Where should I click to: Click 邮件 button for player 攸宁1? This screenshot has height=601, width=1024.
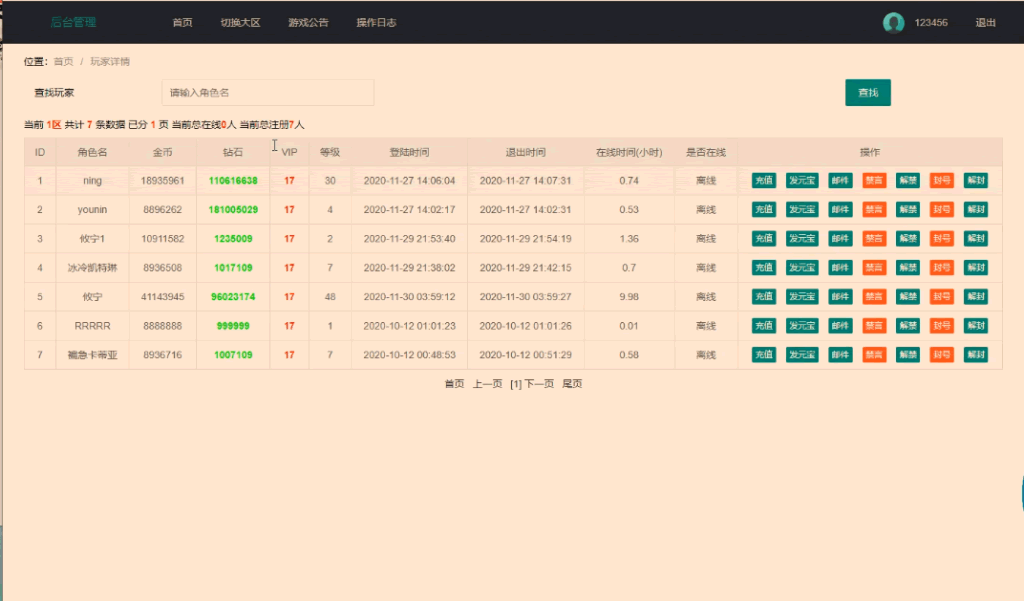tap(840, 239)
